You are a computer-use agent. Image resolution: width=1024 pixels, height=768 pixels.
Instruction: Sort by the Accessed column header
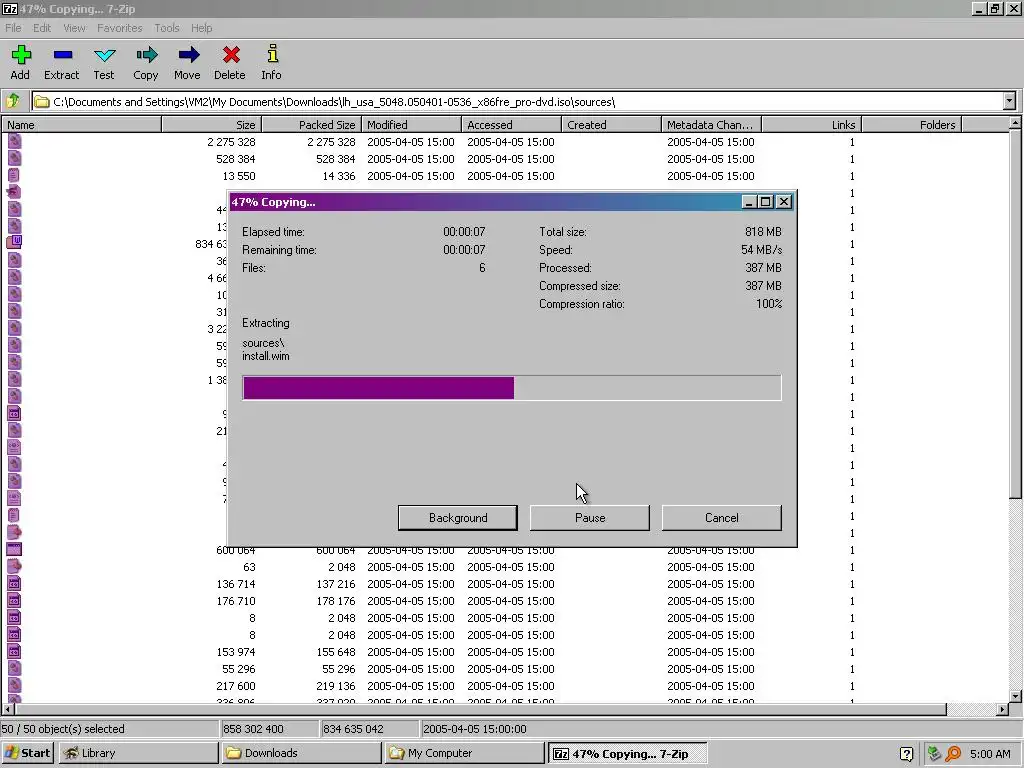pos(511,125)
